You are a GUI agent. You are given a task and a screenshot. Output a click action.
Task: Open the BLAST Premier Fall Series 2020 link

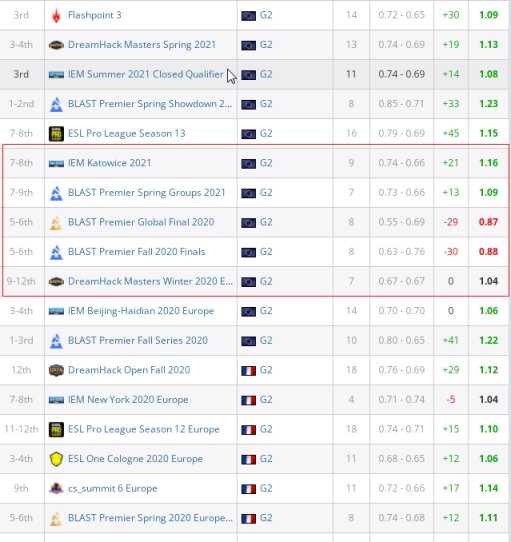point(138,340)
